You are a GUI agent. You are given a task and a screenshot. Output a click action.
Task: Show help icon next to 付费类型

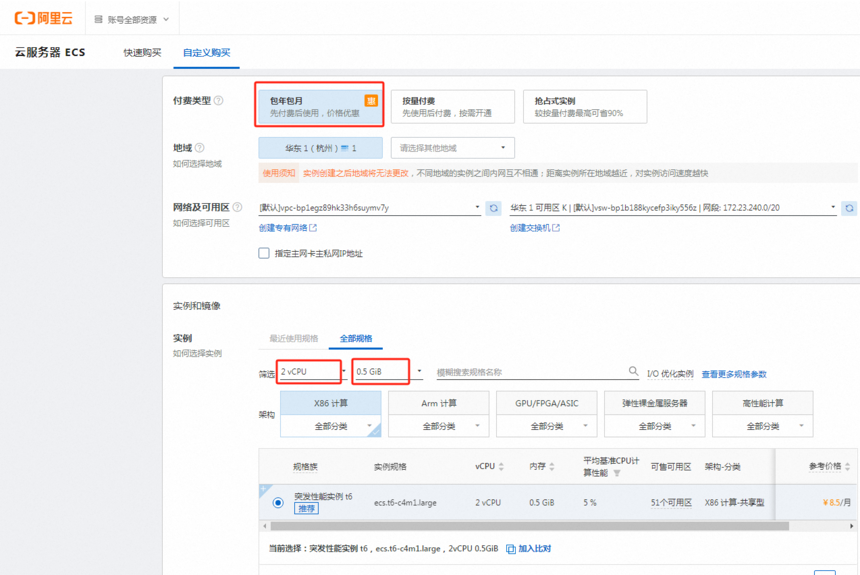218,100
